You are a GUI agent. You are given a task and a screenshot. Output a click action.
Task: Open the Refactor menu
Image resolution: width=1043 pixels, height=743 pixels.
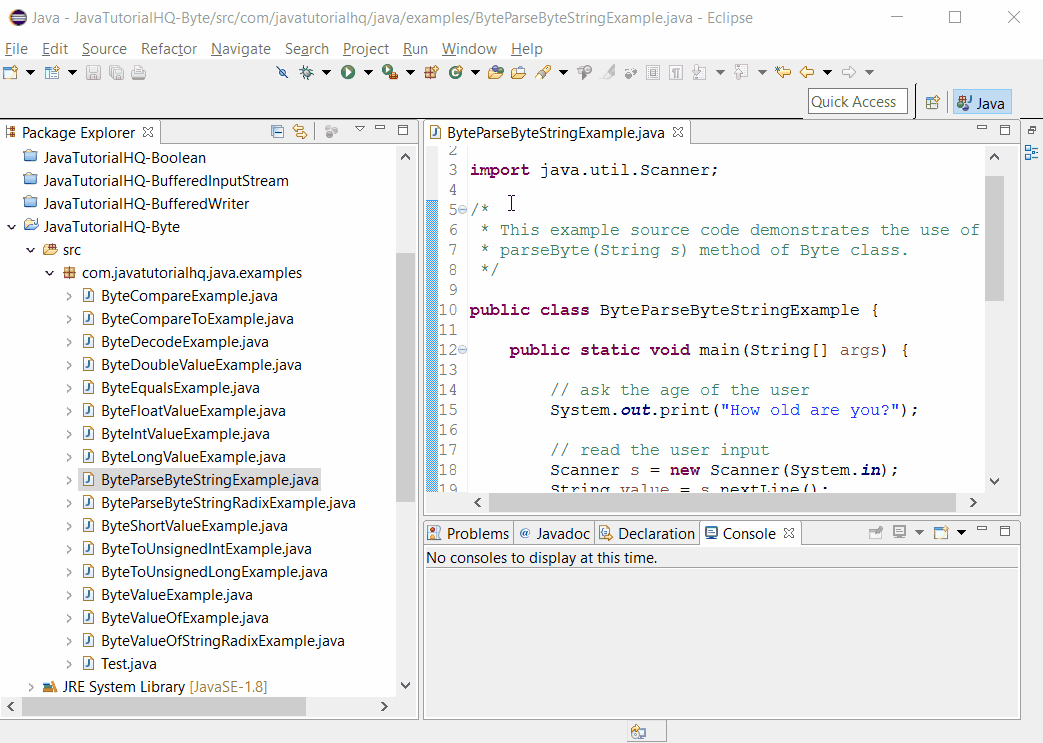point(168,48)
